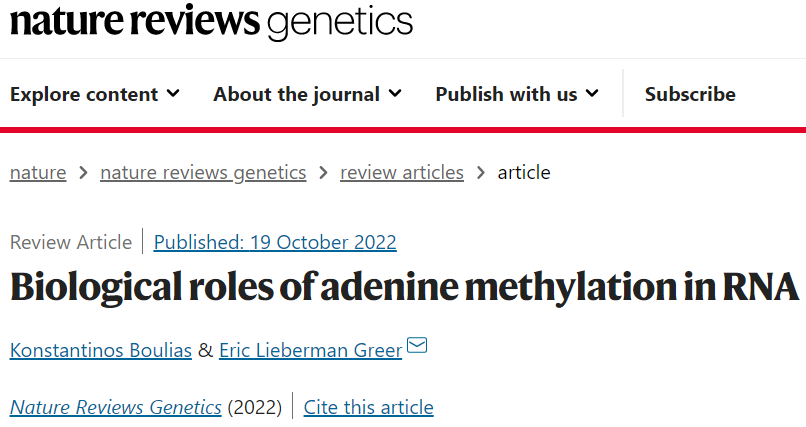
Task: Click Published: 19 October 2022 link
Action: pyautogui.click(x=275, y=242)
